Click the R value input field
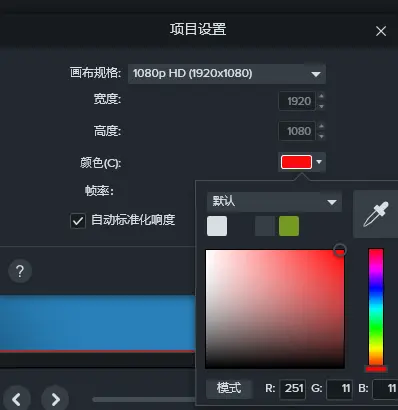The width and height of the screenshot is (398, 410). [x=293, y=389]
